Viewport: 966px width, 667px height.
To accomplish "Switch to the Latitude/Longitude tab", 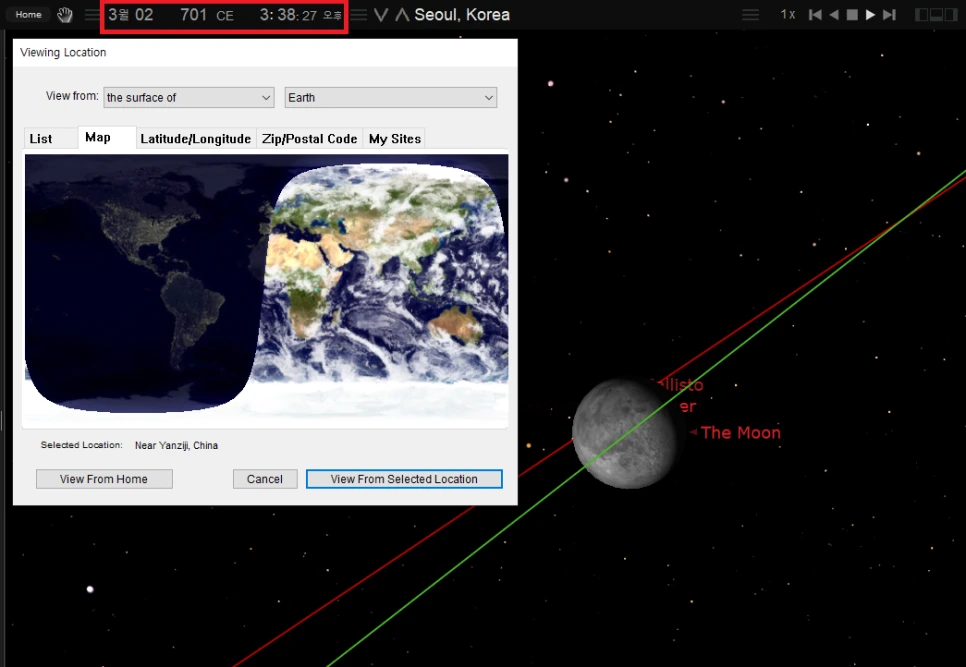I will coord(196,138).
